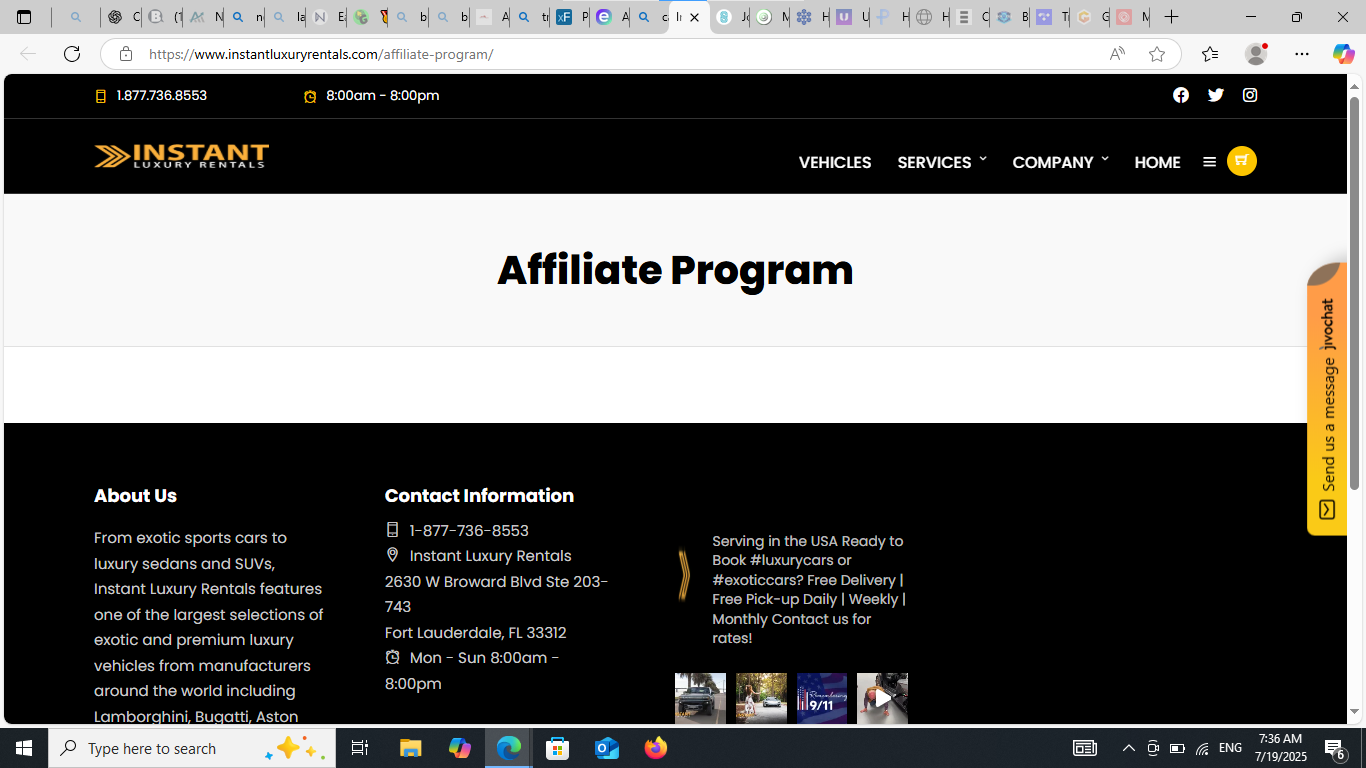1366x768 pixels.
Task: Click the page vertical scrollbar thumb
Action: (x=1355, y=292)
